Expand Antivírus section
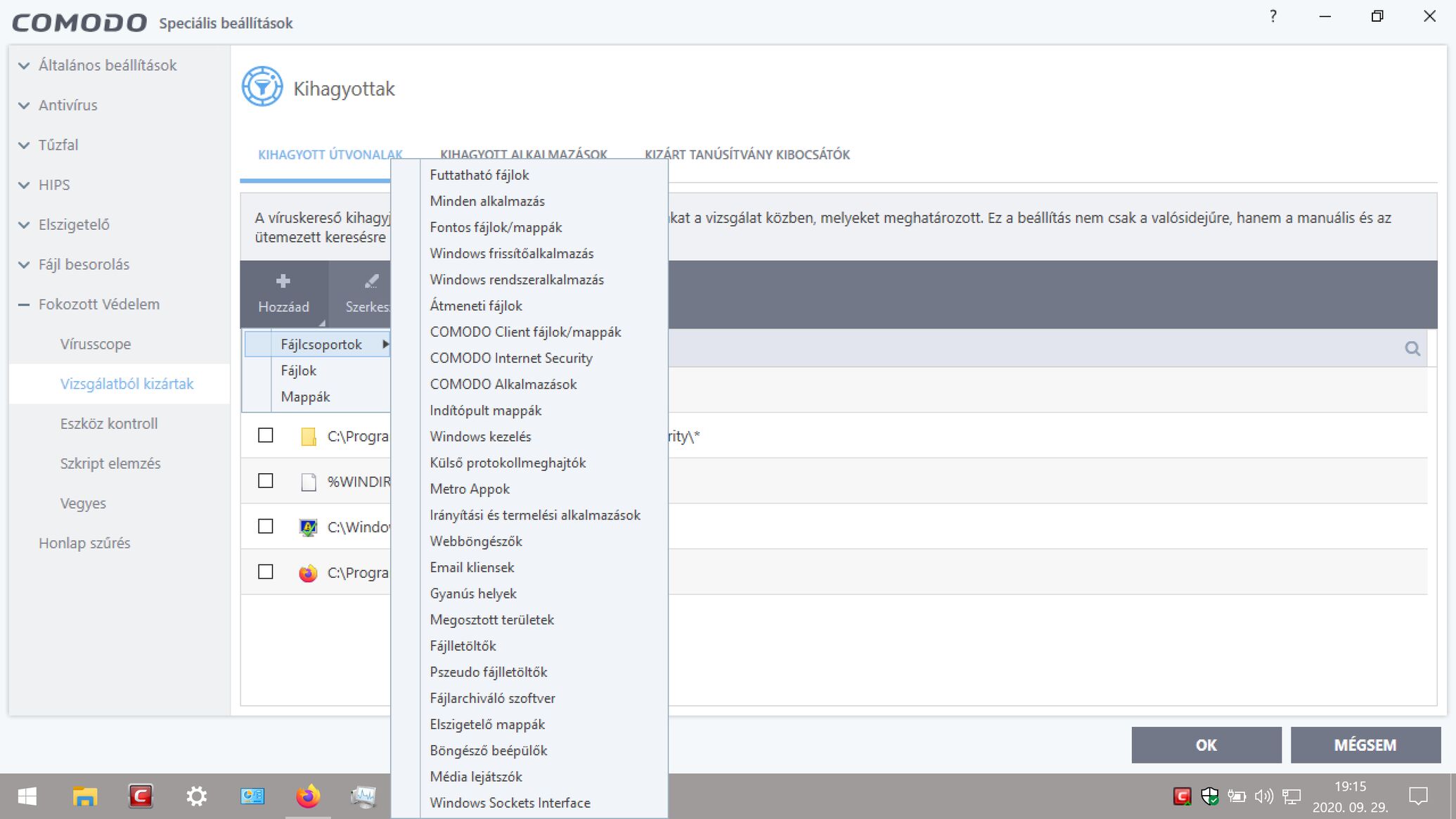Viewport: 1456px width, 819px height. (x=24, y=105)
